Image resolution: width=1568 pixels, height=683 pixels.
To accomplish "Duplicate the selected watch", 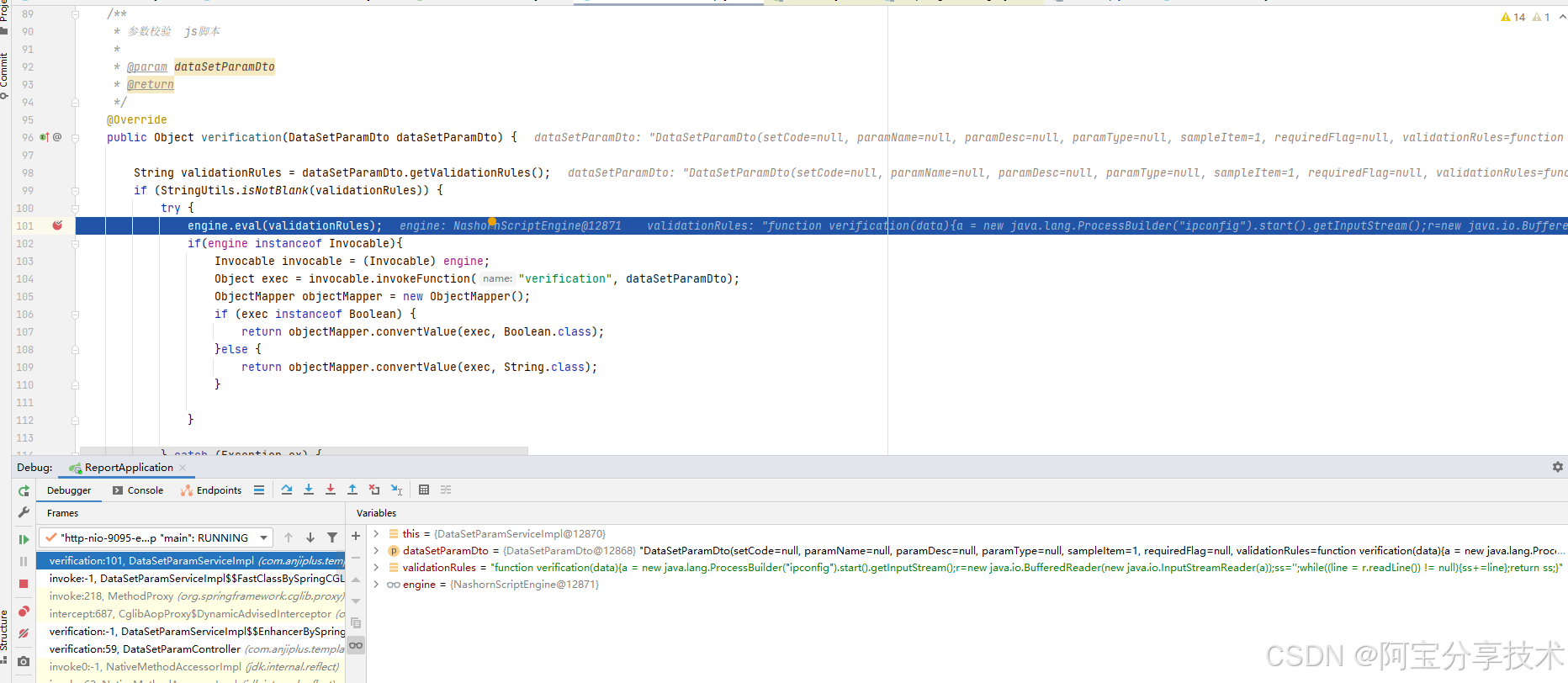I will 356,623.
